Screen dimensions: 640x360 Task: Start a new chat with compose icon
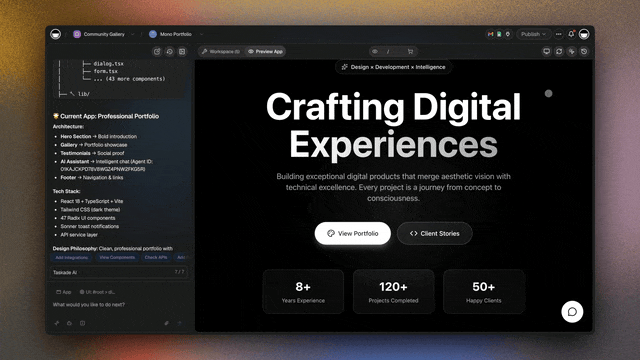[x=157, y=51]
